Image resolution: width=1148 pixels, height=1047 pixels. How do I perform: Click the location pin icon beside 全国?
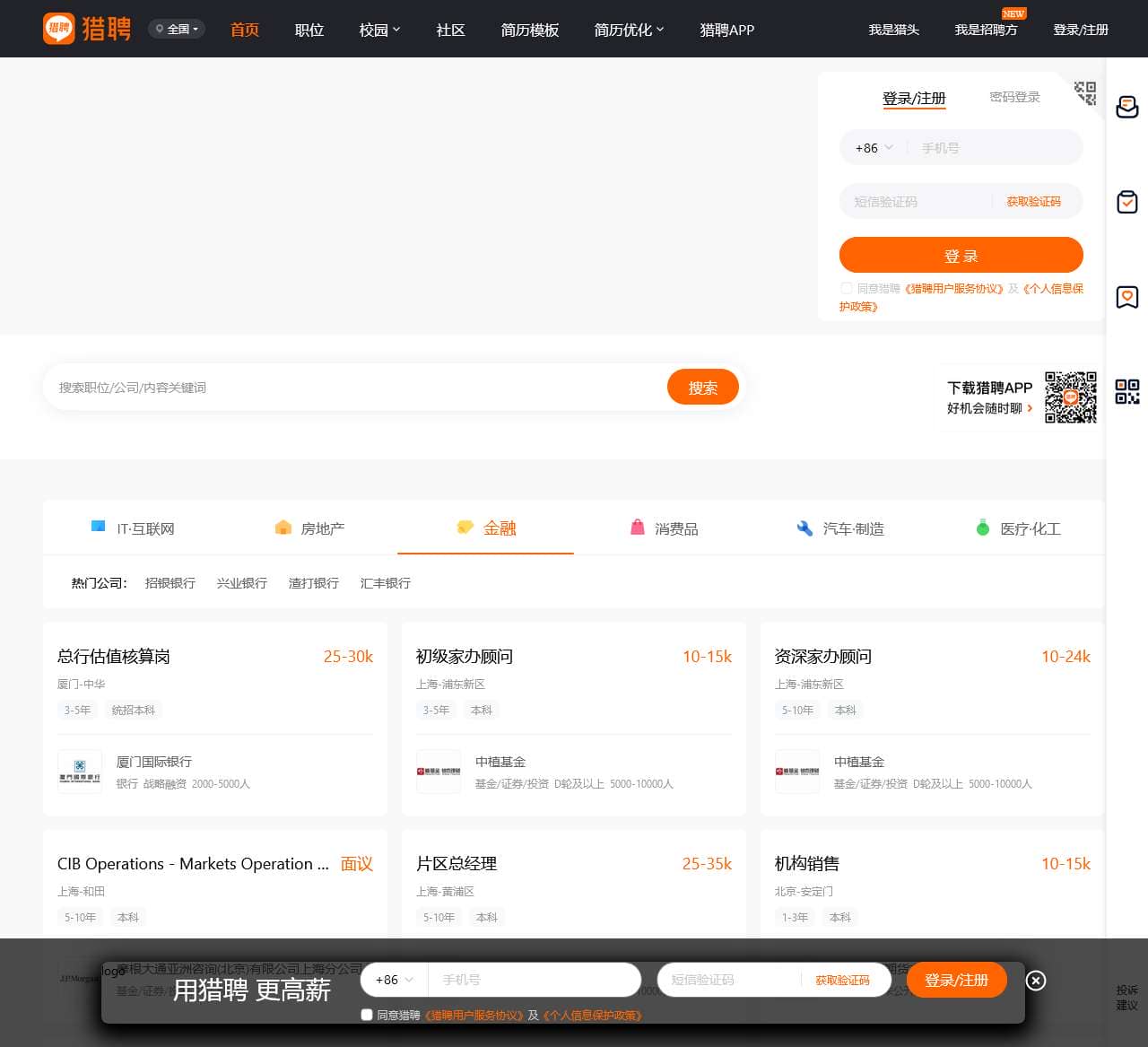160,30
